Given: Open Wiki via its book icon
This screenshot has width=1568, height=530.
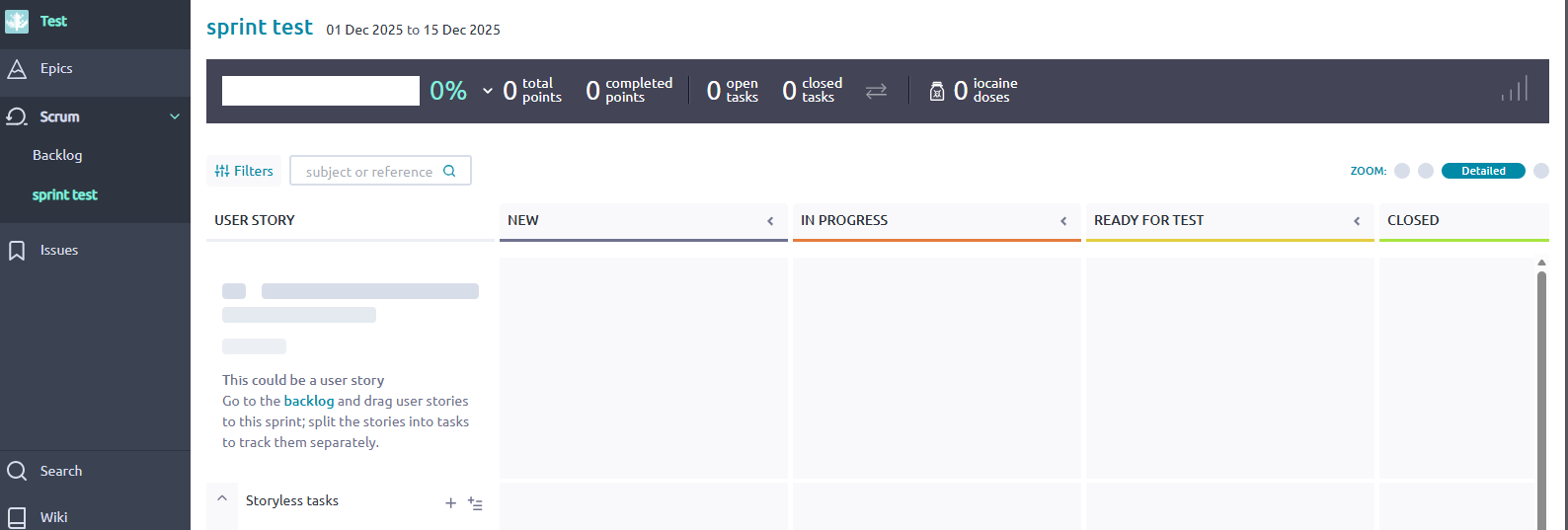Looking at the screenshot, I should coord(17,517).
